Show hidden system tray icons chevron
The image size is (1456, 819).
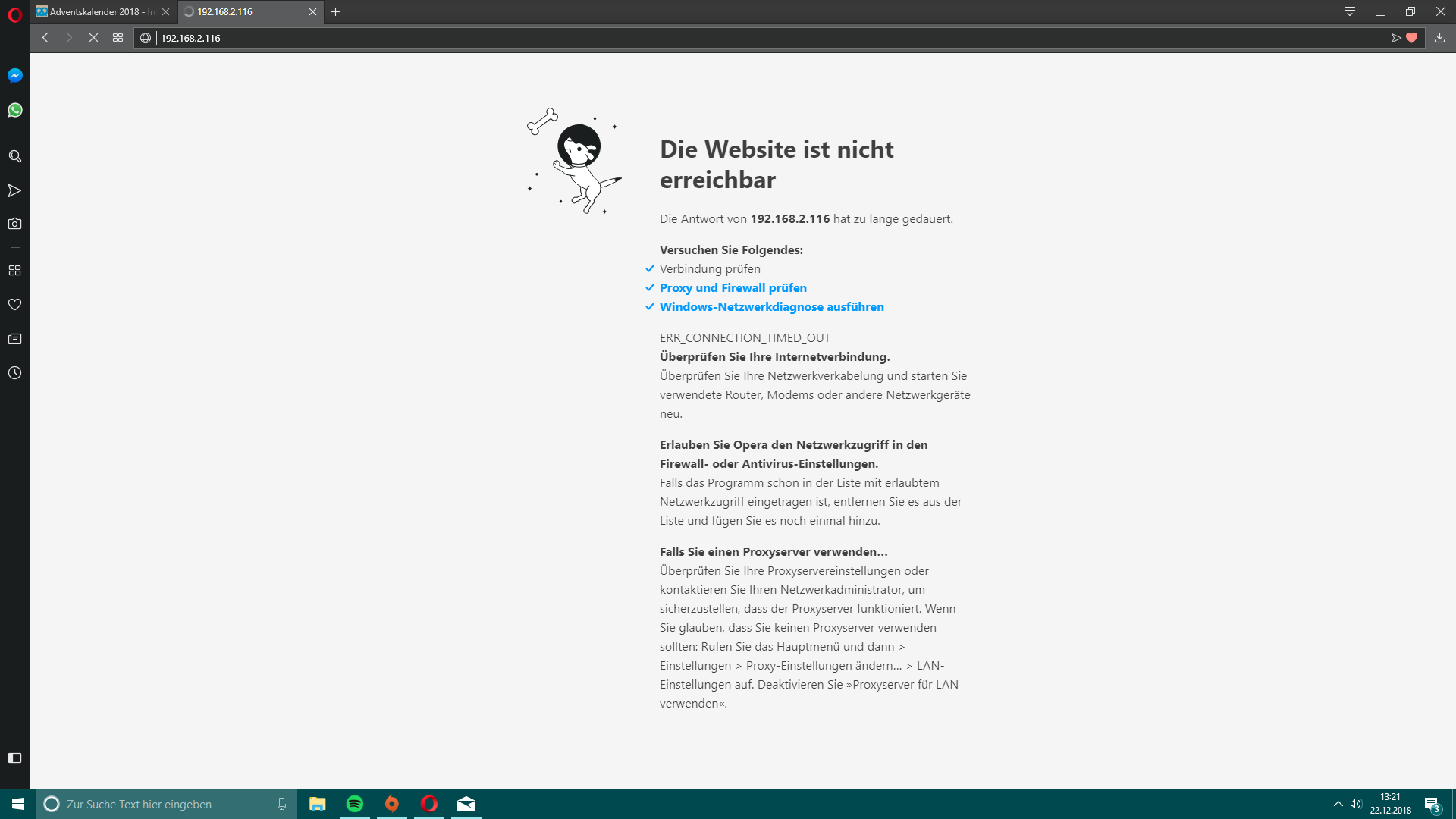tap(1338, 804)
